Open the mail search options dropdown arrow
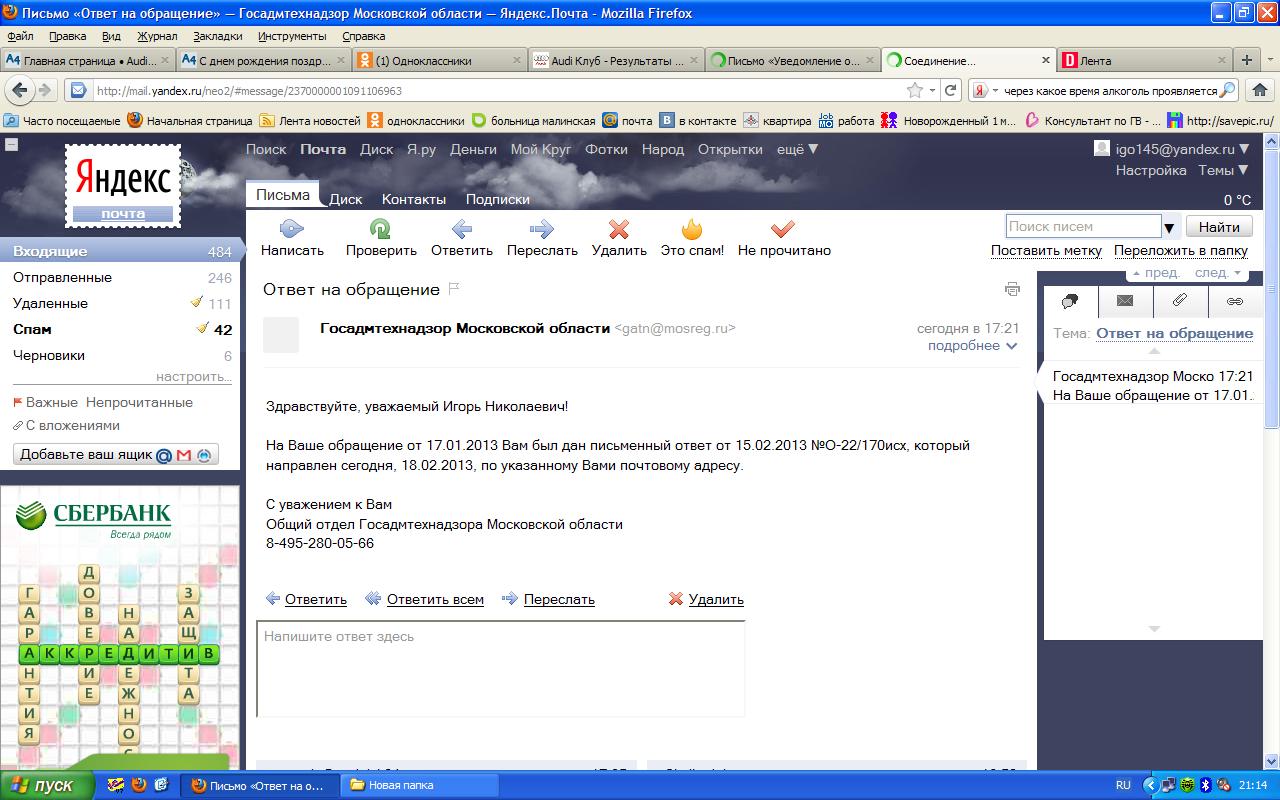 pos(1168,227)
